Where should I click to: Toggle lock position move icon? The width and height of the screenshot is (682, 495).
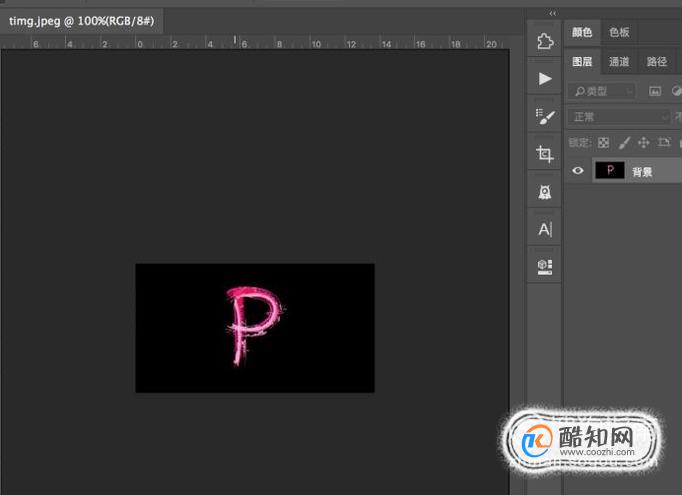click(x=644, y=143)
